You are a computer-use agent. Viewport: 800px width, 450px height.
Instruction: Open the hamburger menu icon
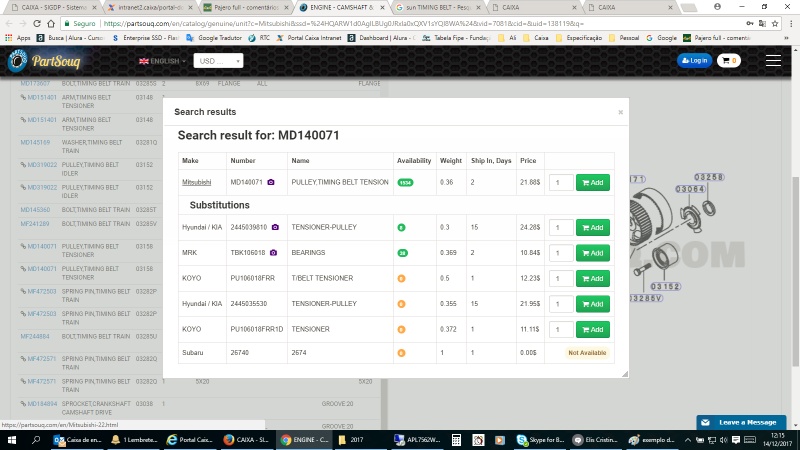pyautogui.click(x=773, y=60)
